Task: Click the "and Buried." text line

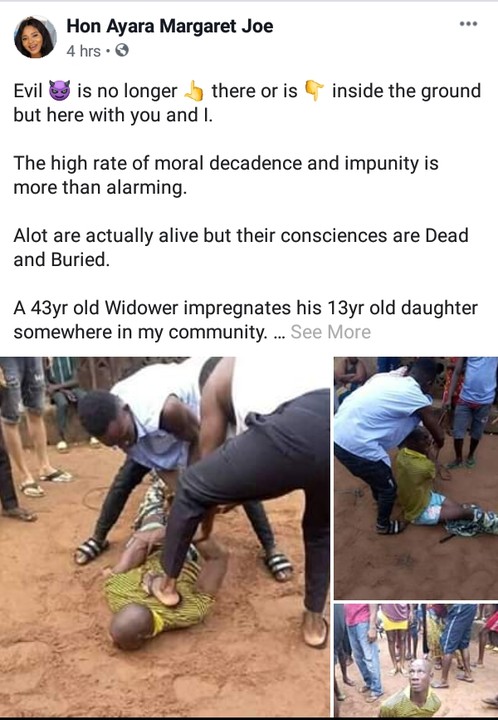Action: (x=62, y=260)
